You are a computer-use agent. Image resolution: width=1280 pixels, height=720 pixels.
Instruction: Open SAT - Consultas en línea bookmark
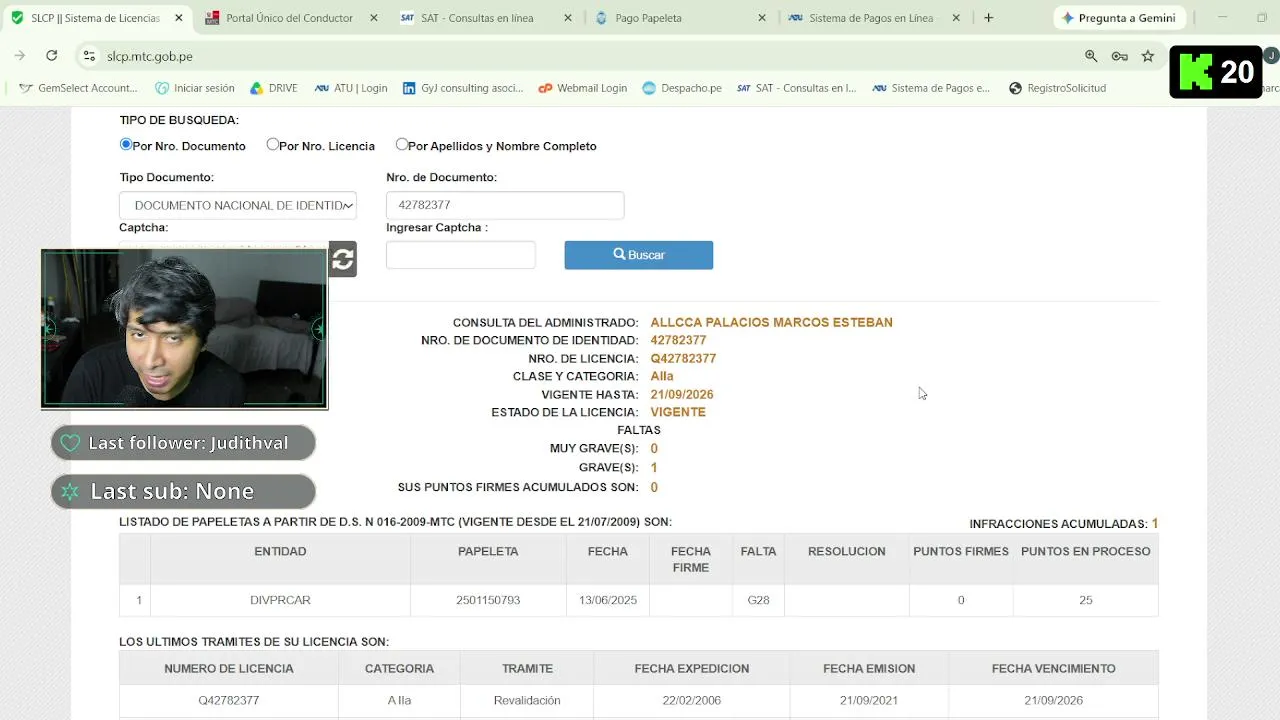796,88
